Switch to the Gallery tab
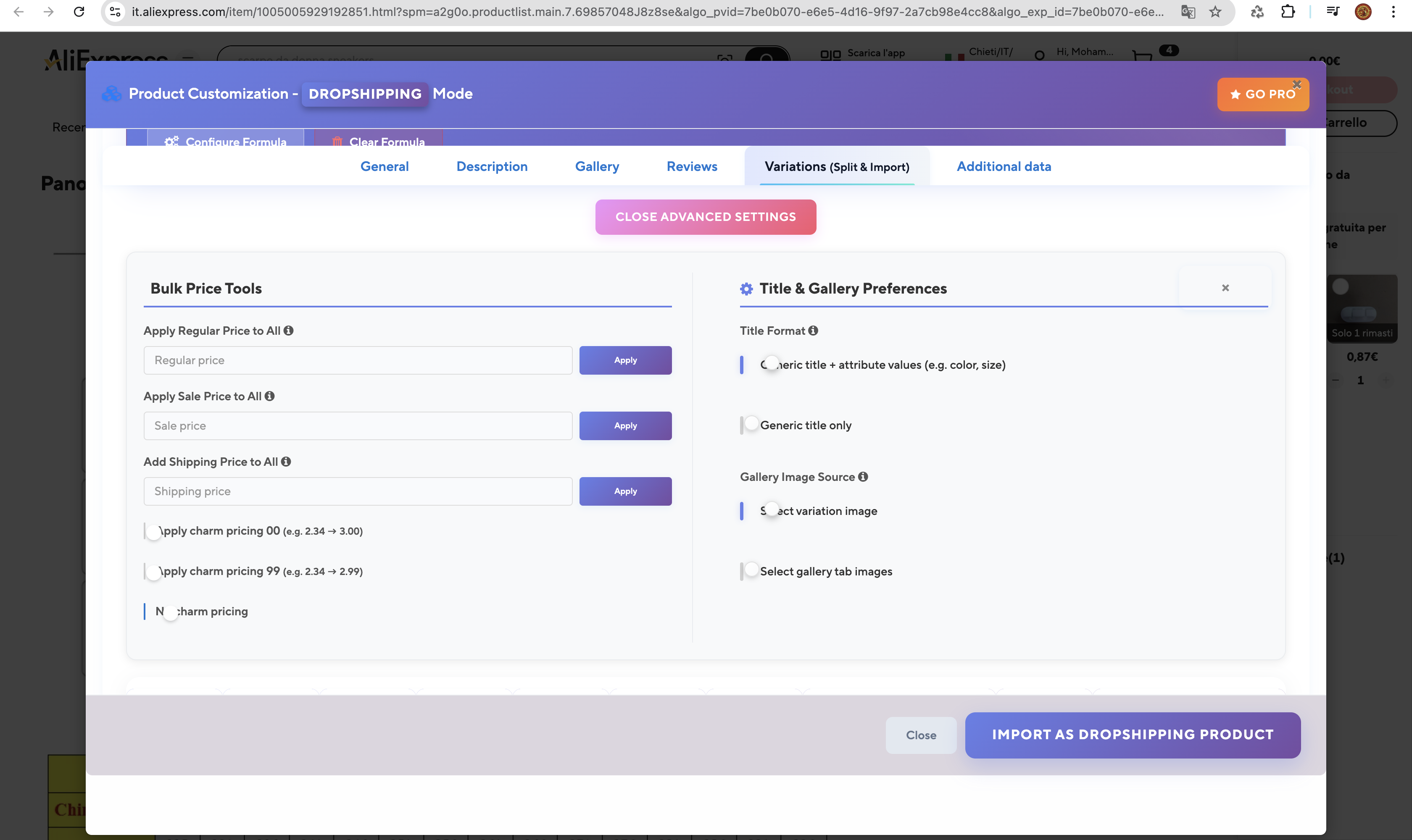The image size is (1412, 840). [597, 166]
